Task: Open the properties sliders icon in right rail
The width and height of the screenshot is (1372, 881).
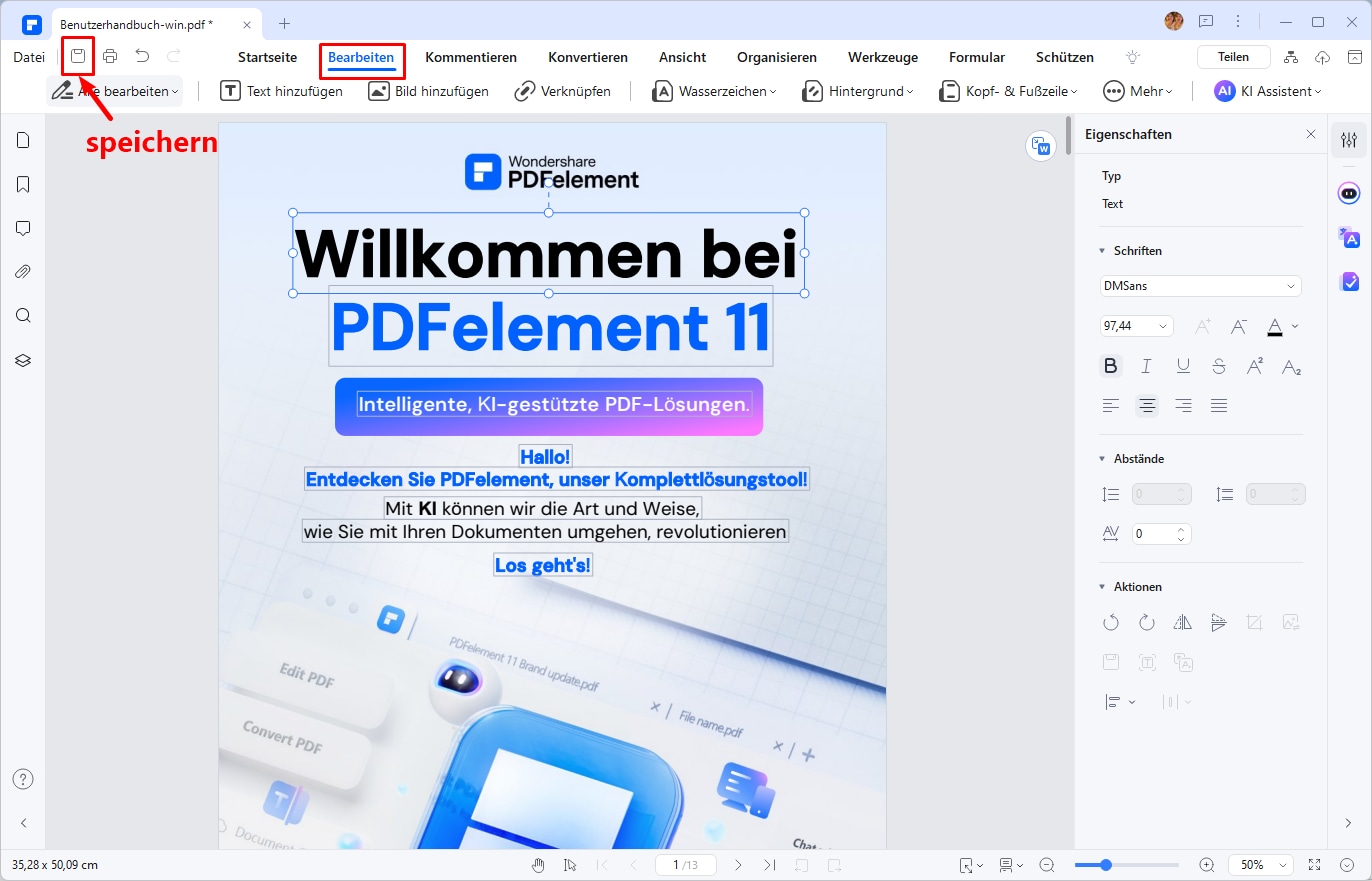Action: point(1349,140)
